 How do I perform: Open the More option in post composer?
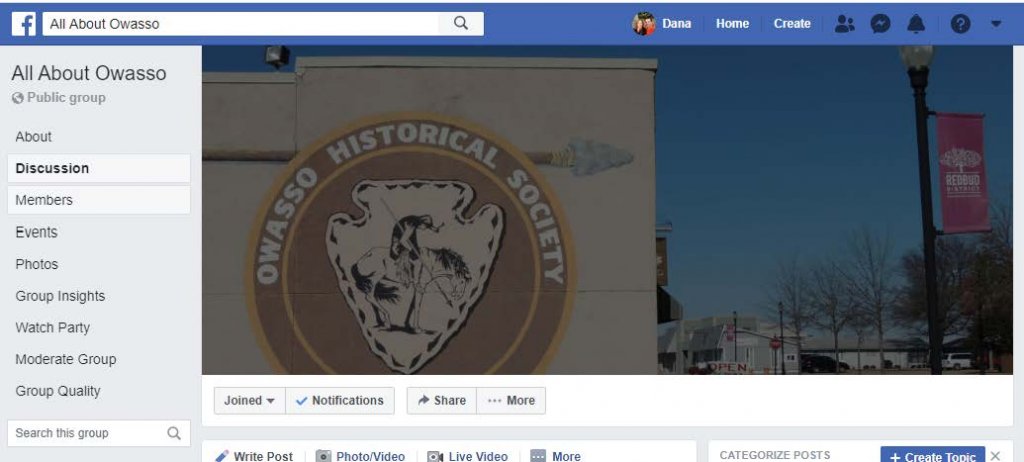[556, 455]
